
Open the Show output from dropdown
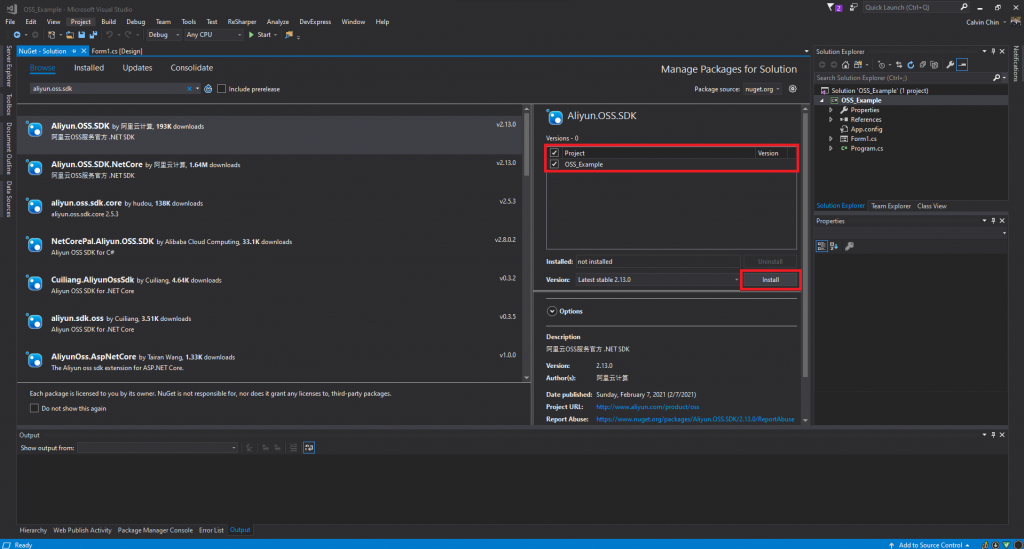pyautogui.click(x=157, y=448)
